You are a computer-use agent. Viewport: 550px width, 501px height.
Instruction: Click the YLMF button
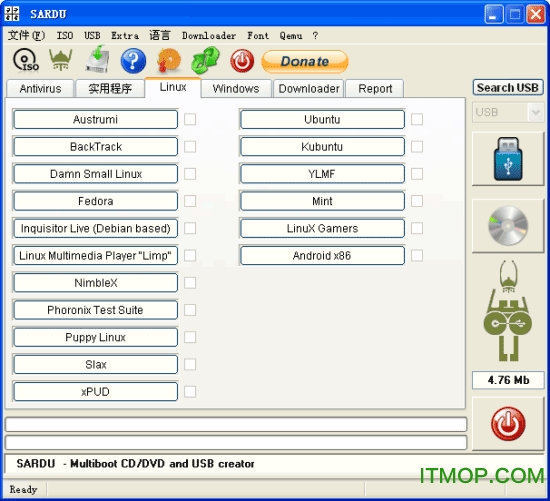(322, 174)
